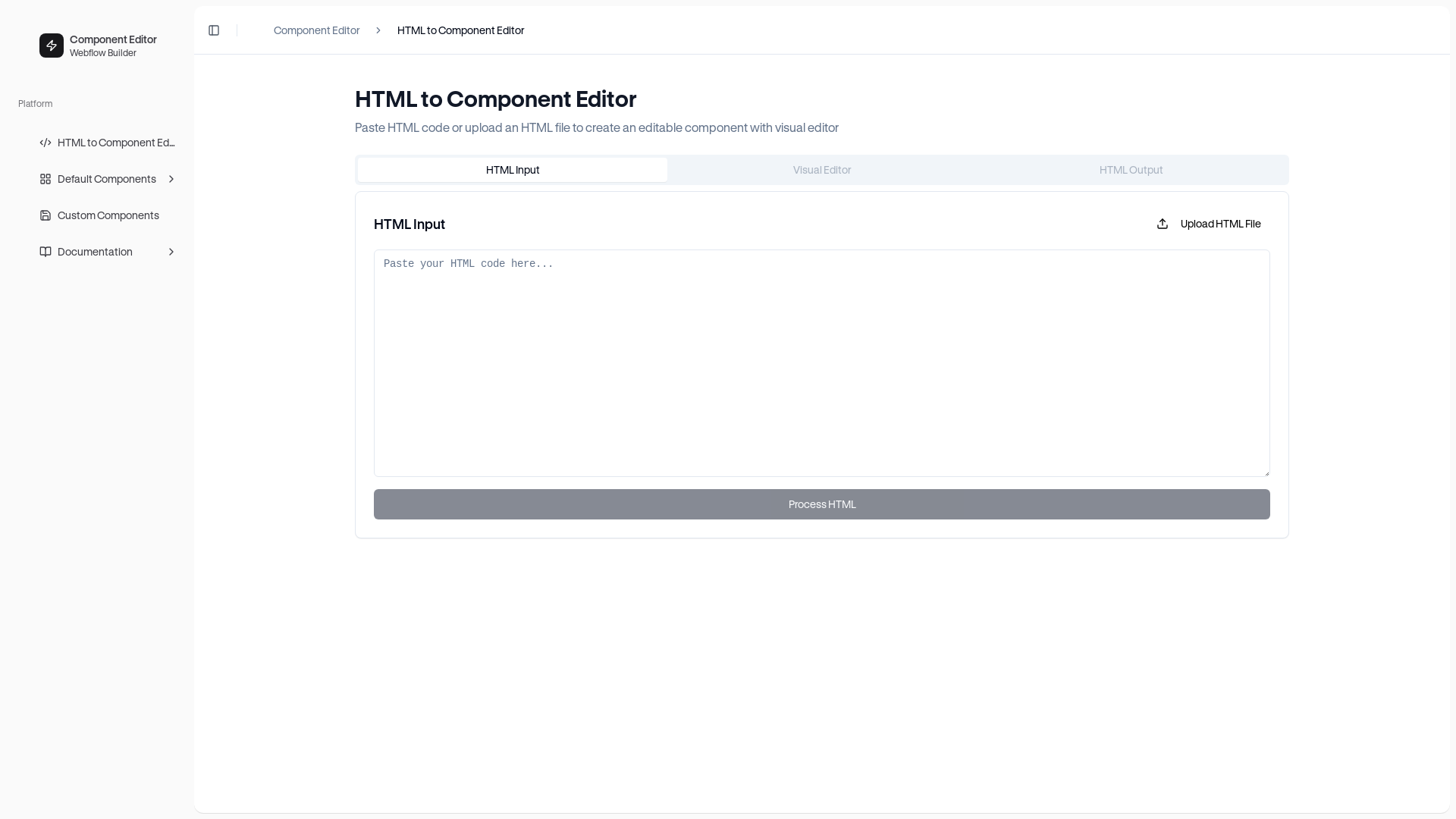Click the Component Editor lightning logo
This screenshot has width=1456, height=819.
[x=52, y=45]
